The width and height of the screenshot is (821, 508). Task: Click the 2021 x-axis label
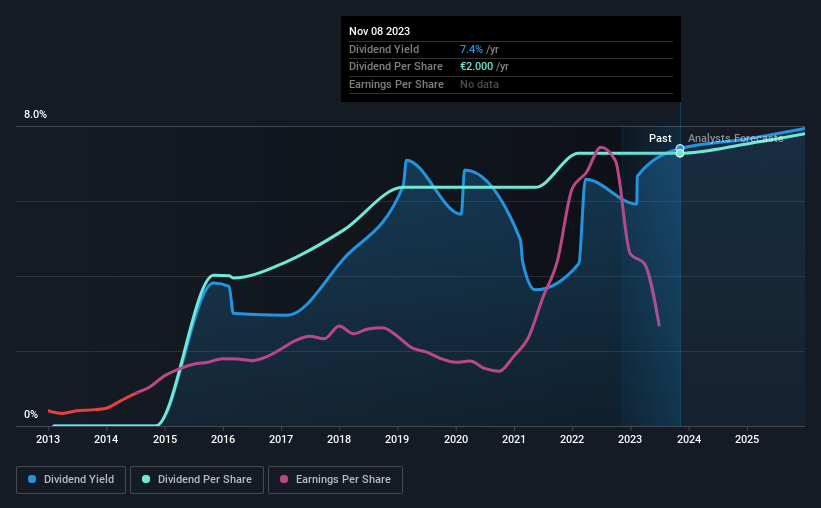514,439
